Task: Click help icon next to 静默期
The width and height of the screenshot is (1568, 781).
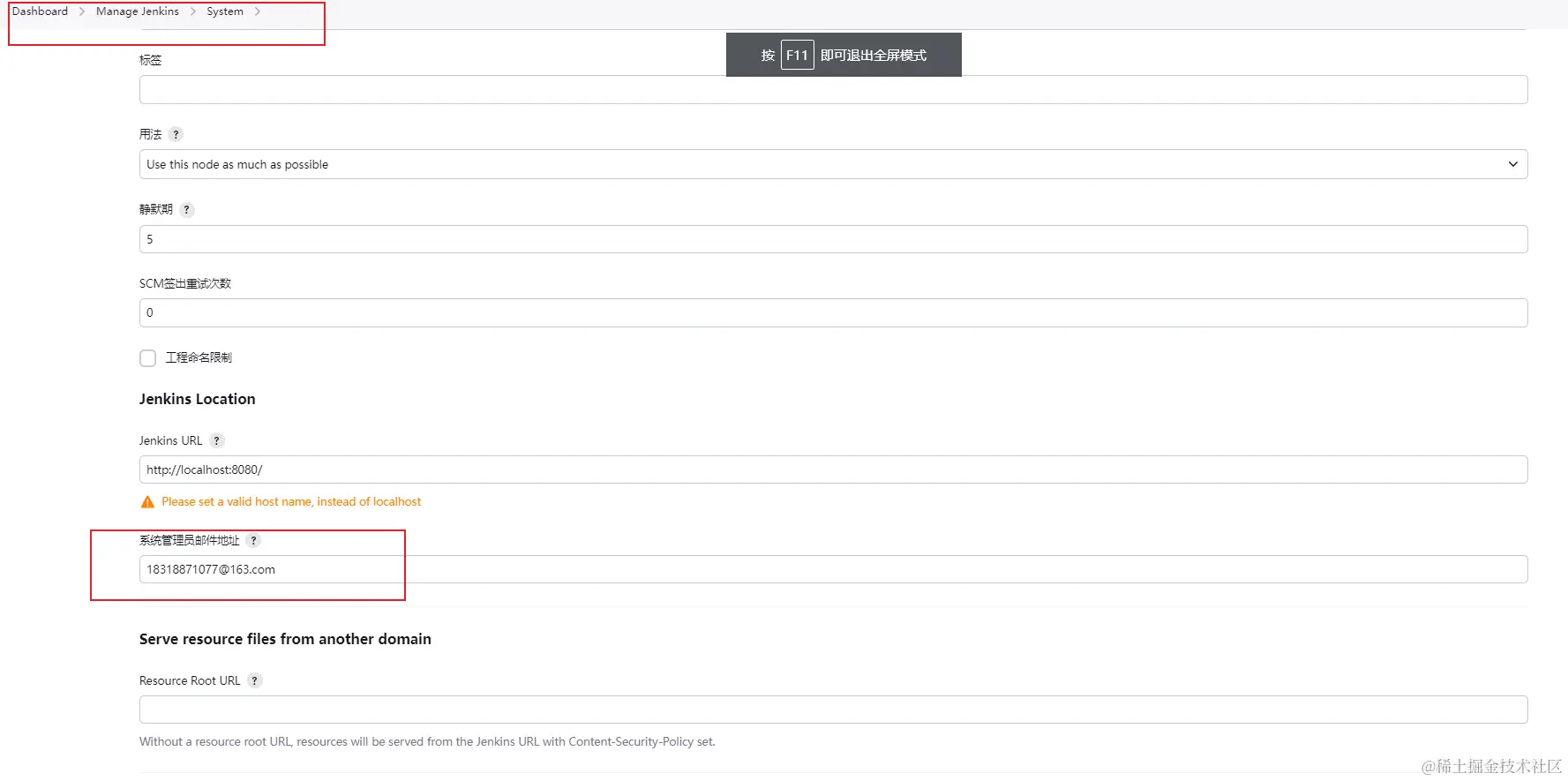Action: (x=186, y=209)
